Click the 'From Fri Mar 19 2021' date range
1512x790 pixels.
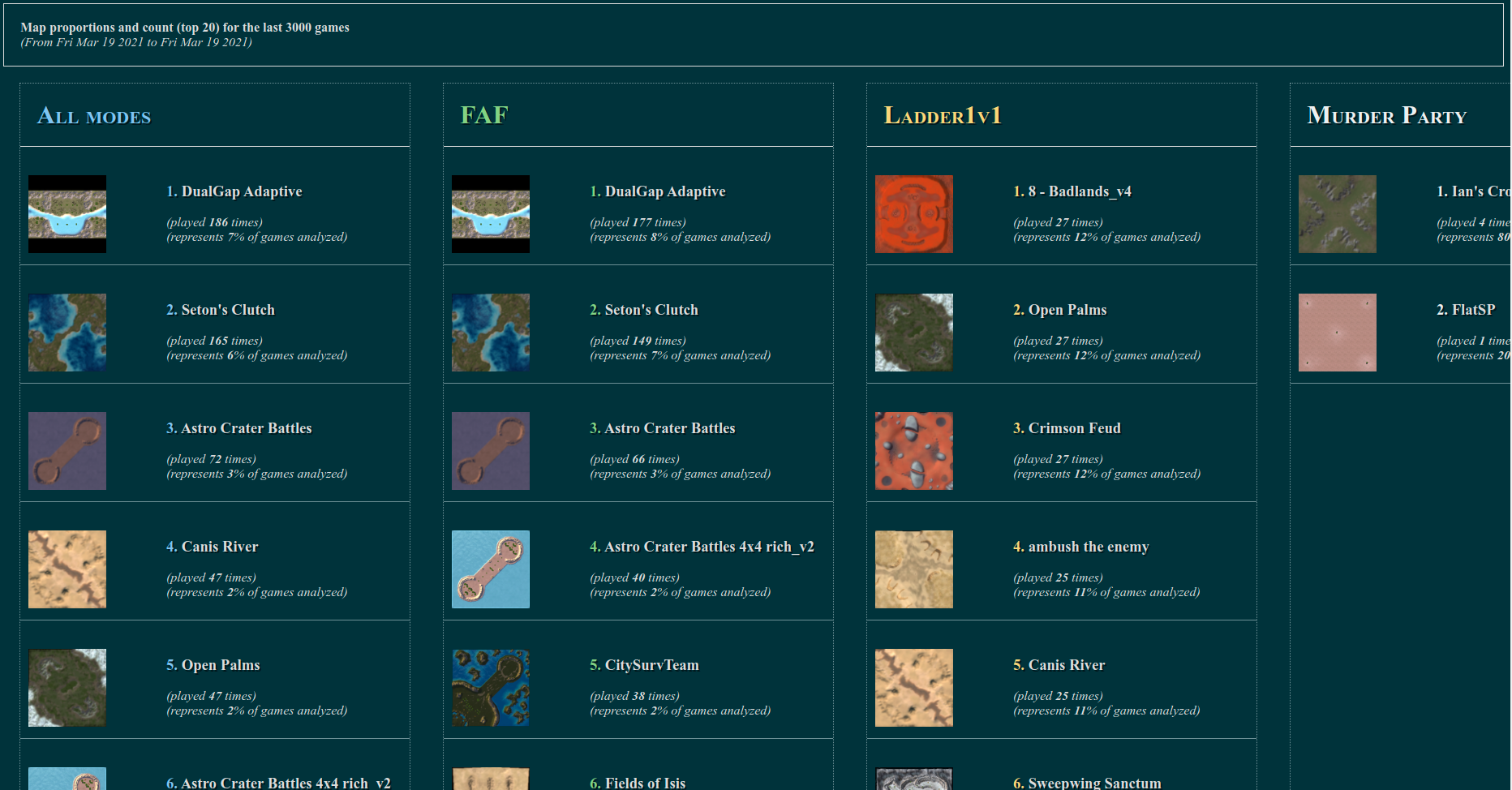[136, 42]
